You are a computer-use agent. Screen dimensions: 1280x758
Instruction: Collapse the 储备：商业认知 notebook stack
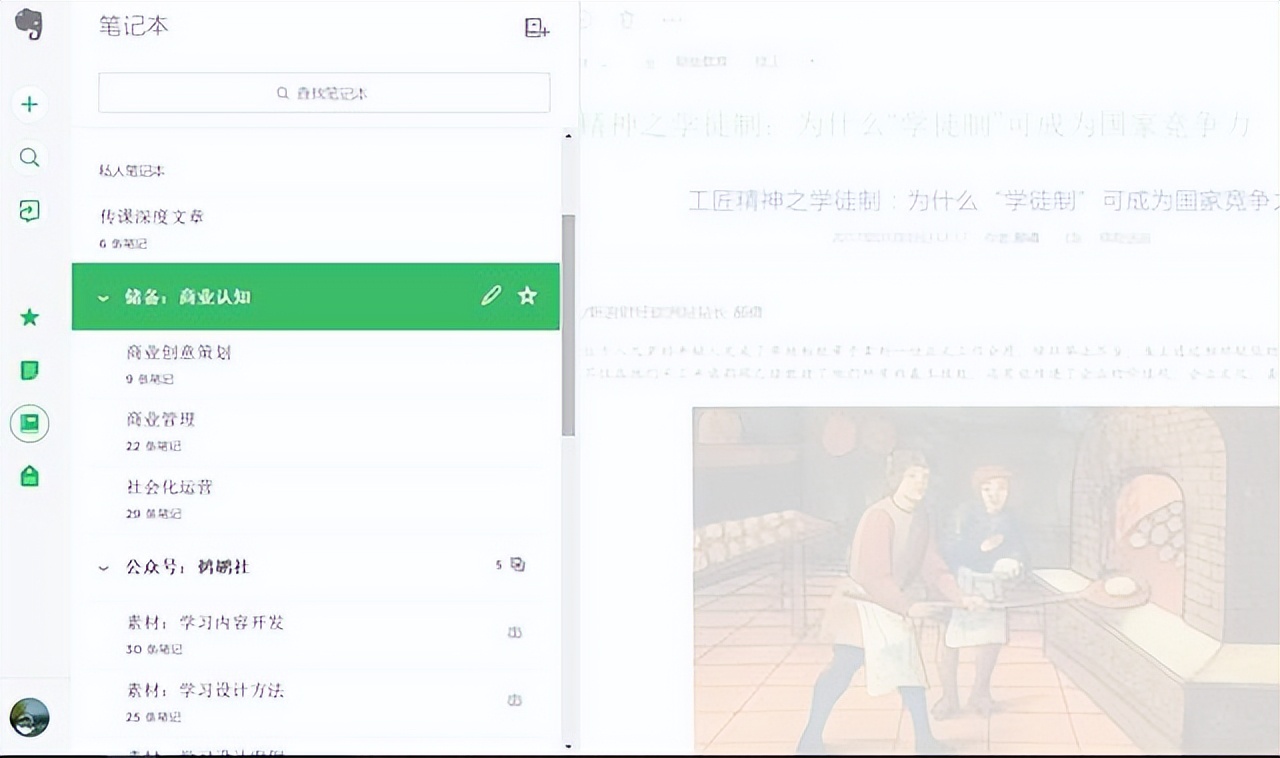click(x=103, y=297)
